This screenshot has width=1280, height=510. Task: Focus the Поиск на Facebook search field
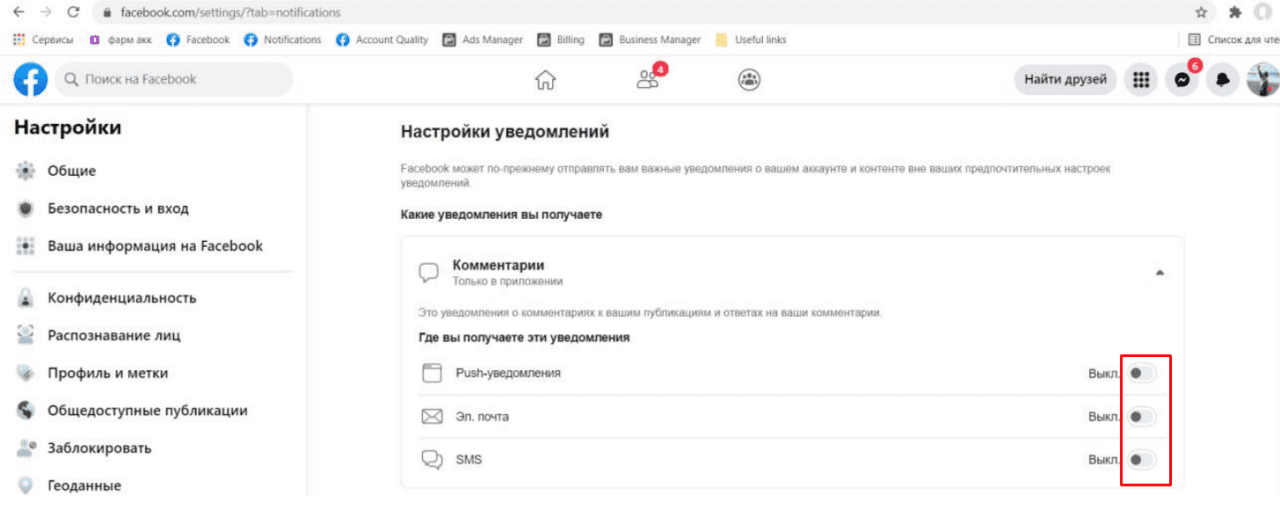point(174,80)
